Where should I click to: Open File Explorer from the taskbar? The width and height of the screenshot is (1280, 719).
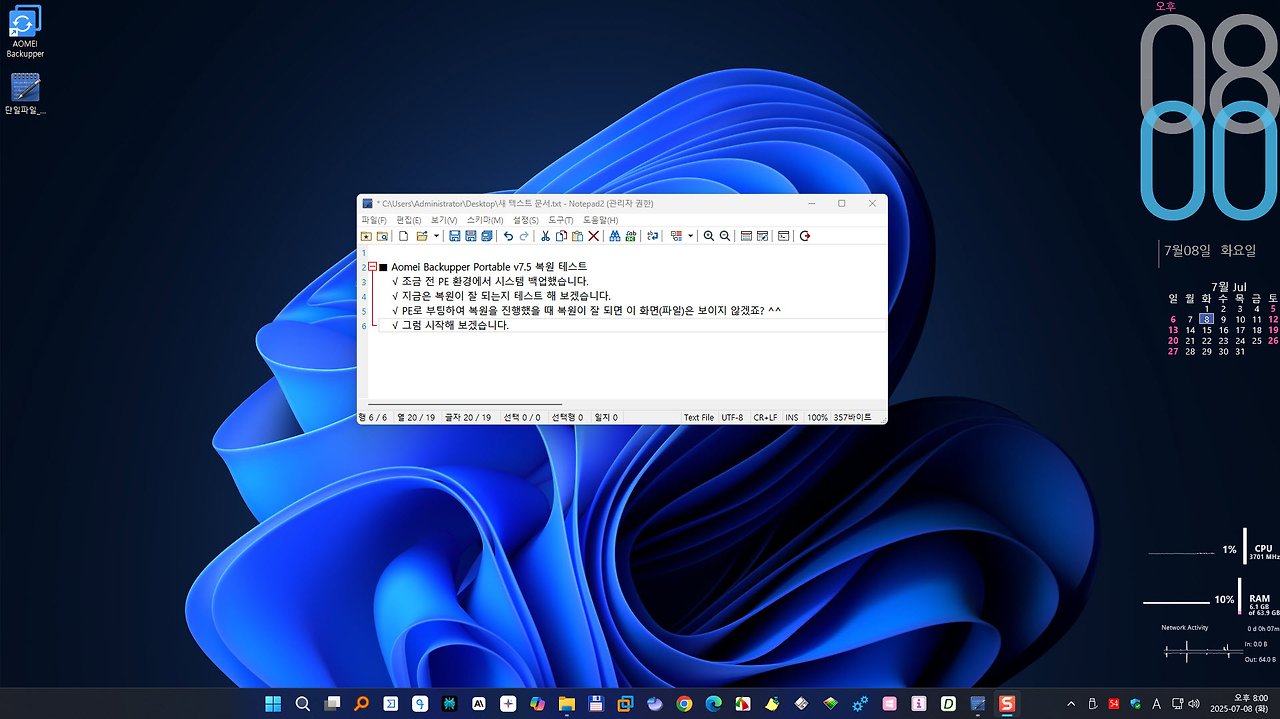pyautogui.click(x=566, y=704)
